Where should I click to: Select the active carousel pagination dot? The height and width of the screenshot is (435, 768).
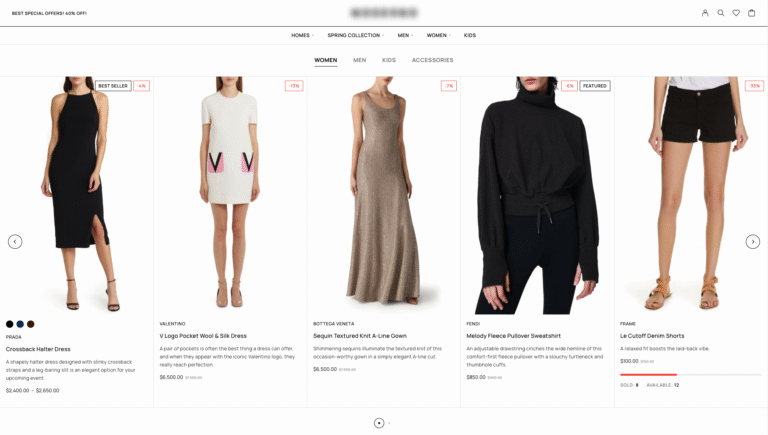379,423
